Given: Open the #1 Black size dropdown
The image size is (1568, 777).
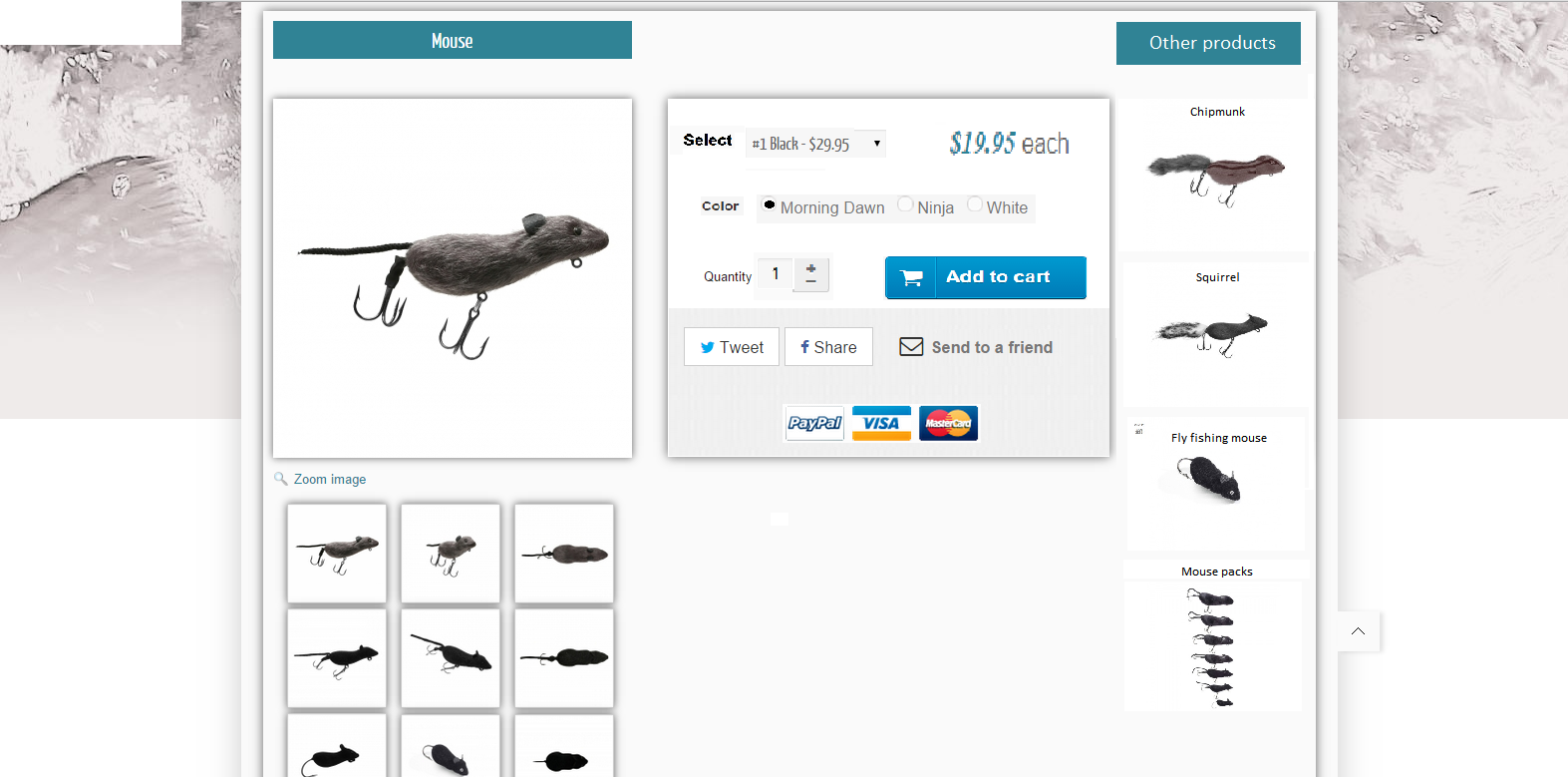Looking at the screenshot, I should click(815, 144).
